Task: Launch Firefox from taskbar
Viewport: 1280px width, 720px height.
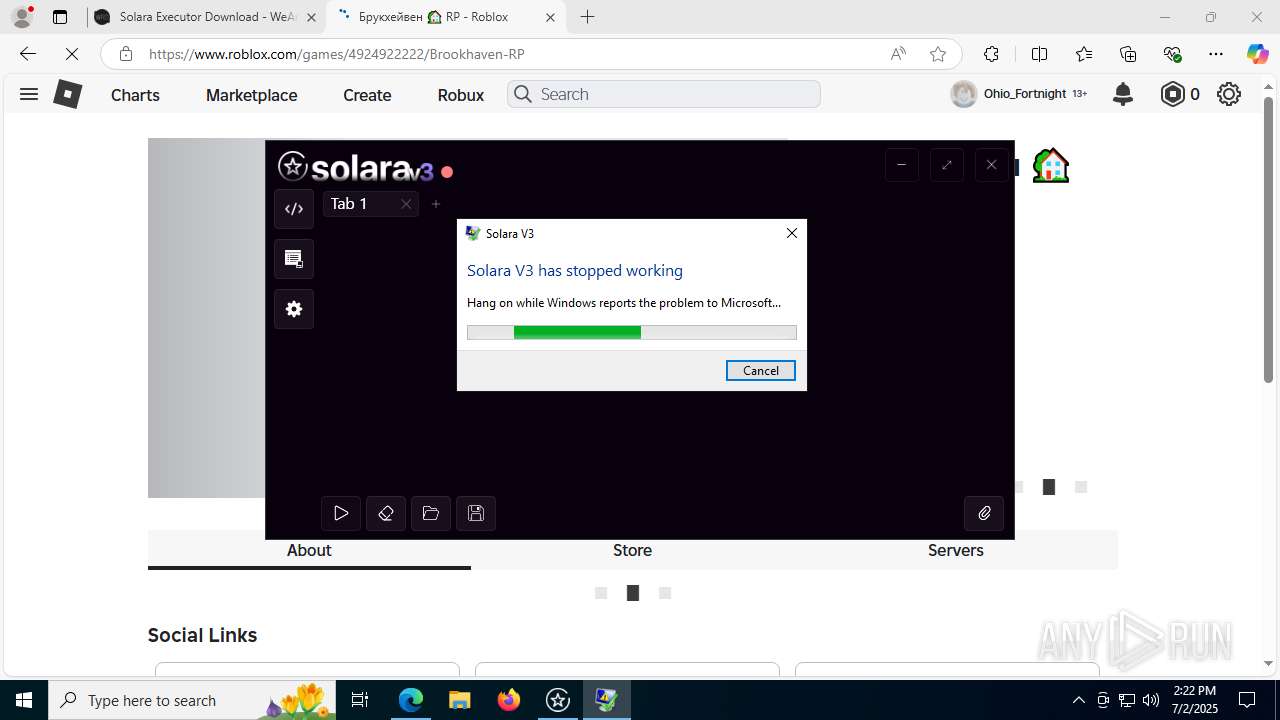Action: pos(509,700)
